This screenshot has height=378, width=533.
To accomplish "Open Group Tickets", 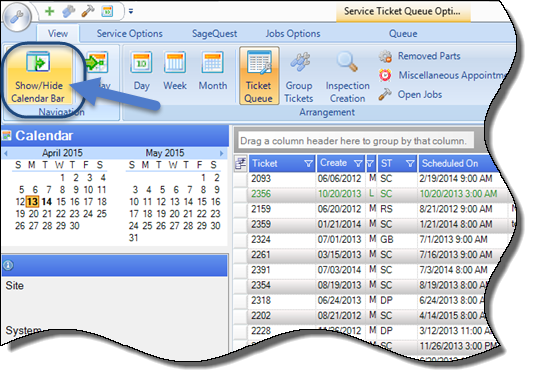I will tap(299, 77).
